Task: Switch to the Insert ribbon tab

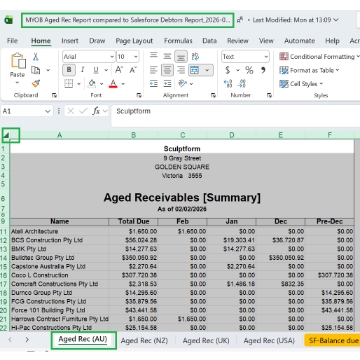Action: click(70, 41)
